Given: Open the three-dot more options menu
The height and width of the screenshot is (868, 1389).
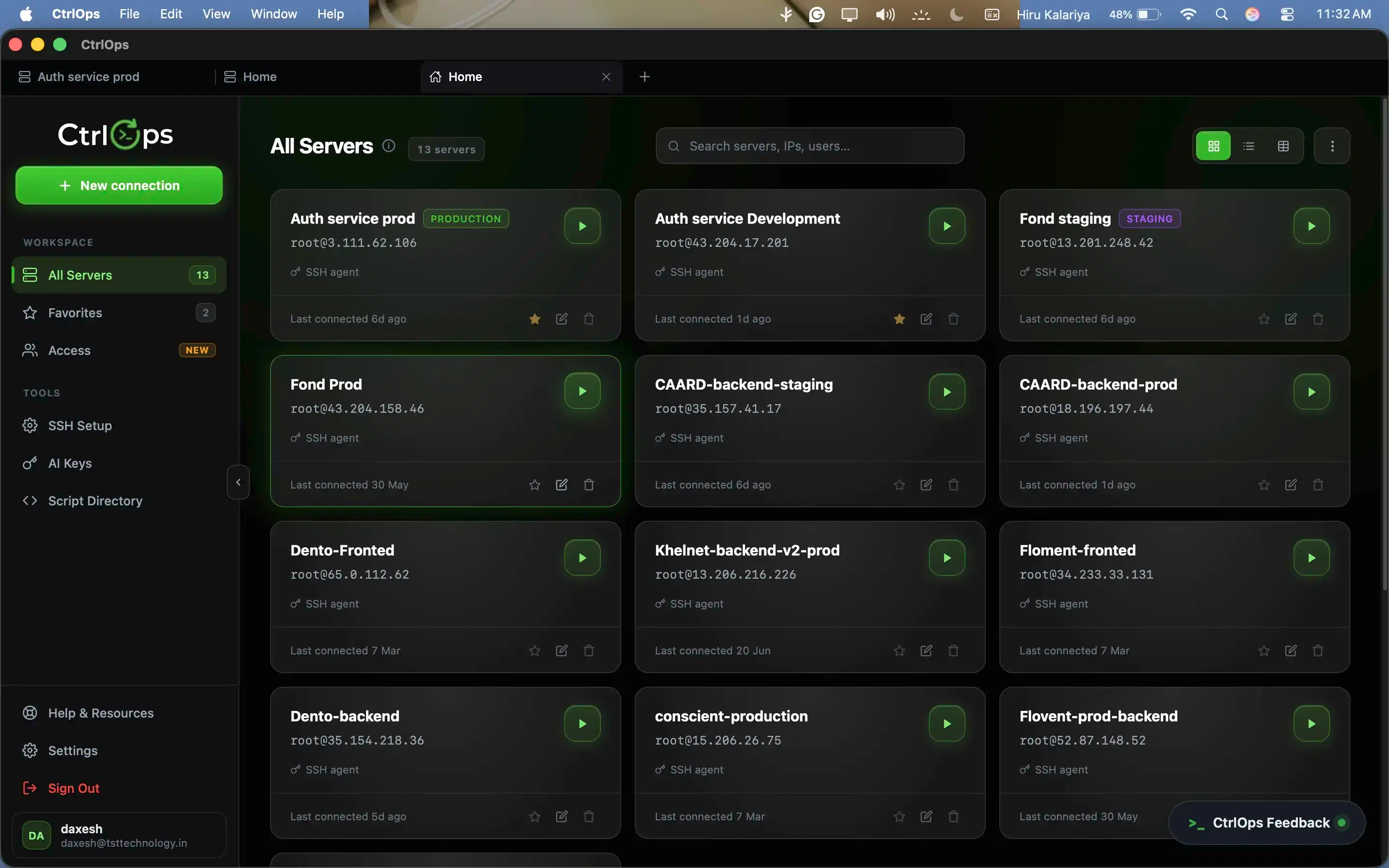Looking at the screenshot, I should [1332, 146].
